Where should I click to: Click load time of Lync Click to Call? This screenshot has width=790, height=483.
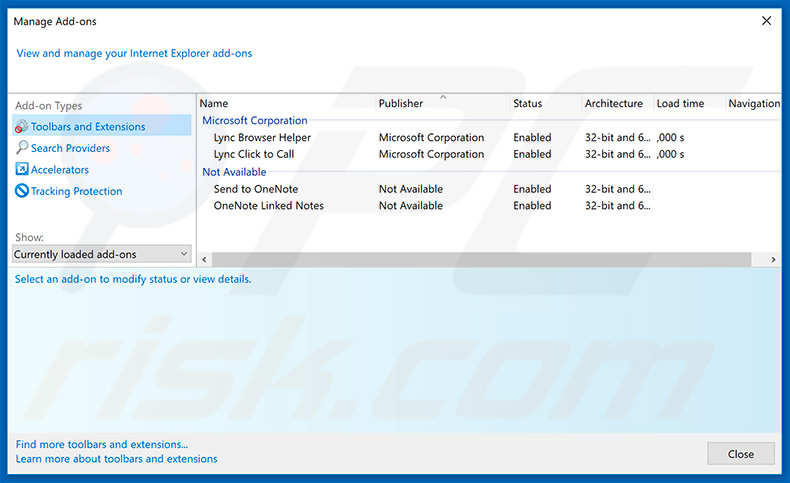click(x=670, y=154)
